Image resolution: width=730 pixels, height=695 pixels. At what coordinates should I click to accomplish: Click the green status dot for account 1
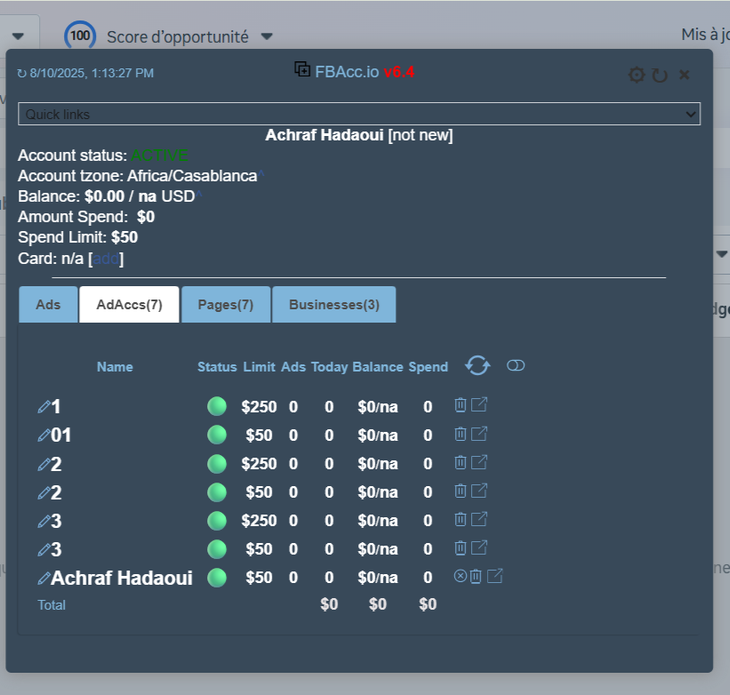[x=217, y=406]
